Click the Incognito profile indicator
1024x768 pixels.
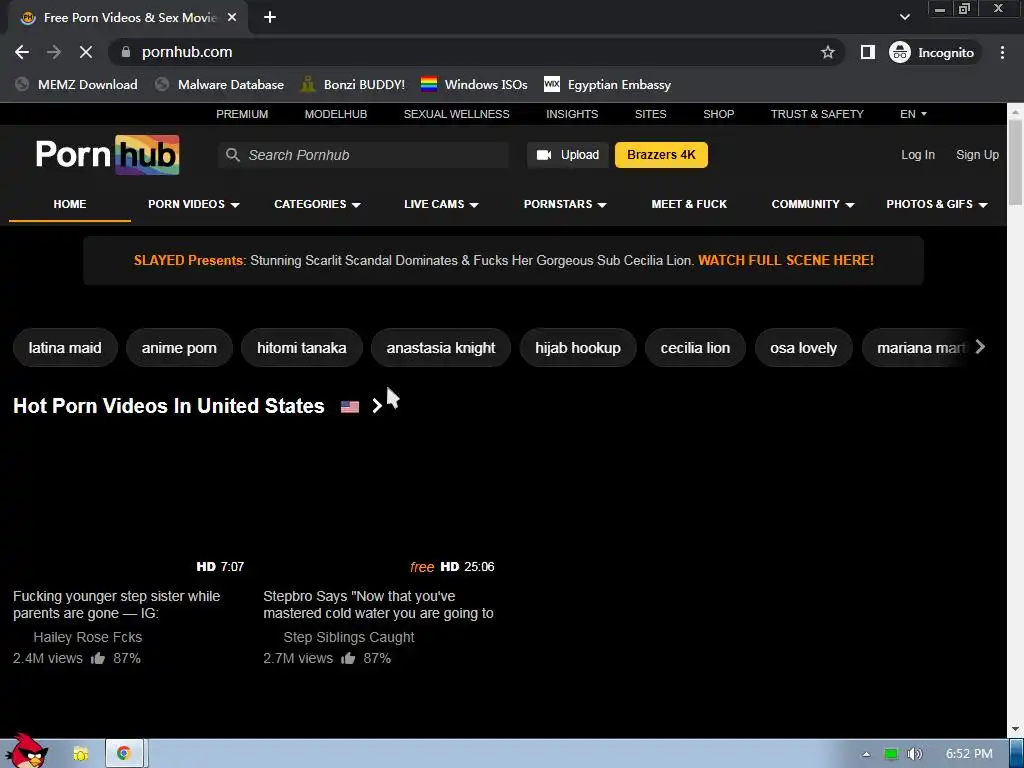[x=932, y=52]
